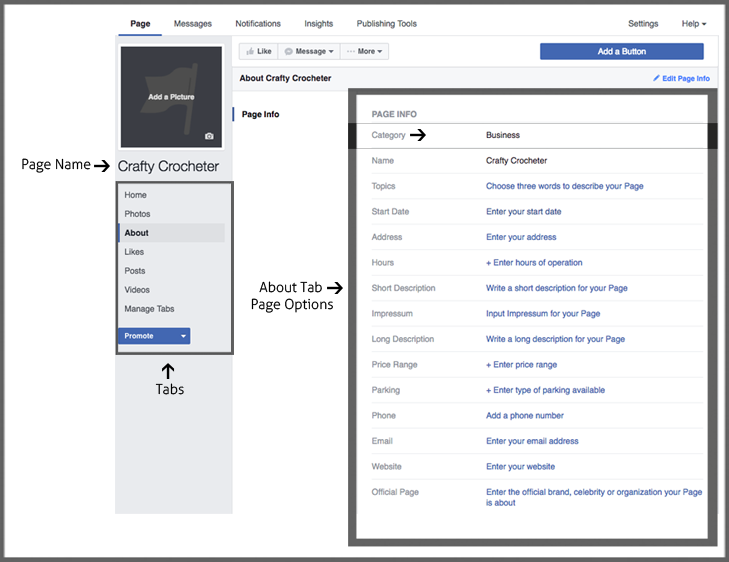Screen dimensions: 729x562
Task: Click Add a Picture thumbnail
Action: (x=171, y=97)
